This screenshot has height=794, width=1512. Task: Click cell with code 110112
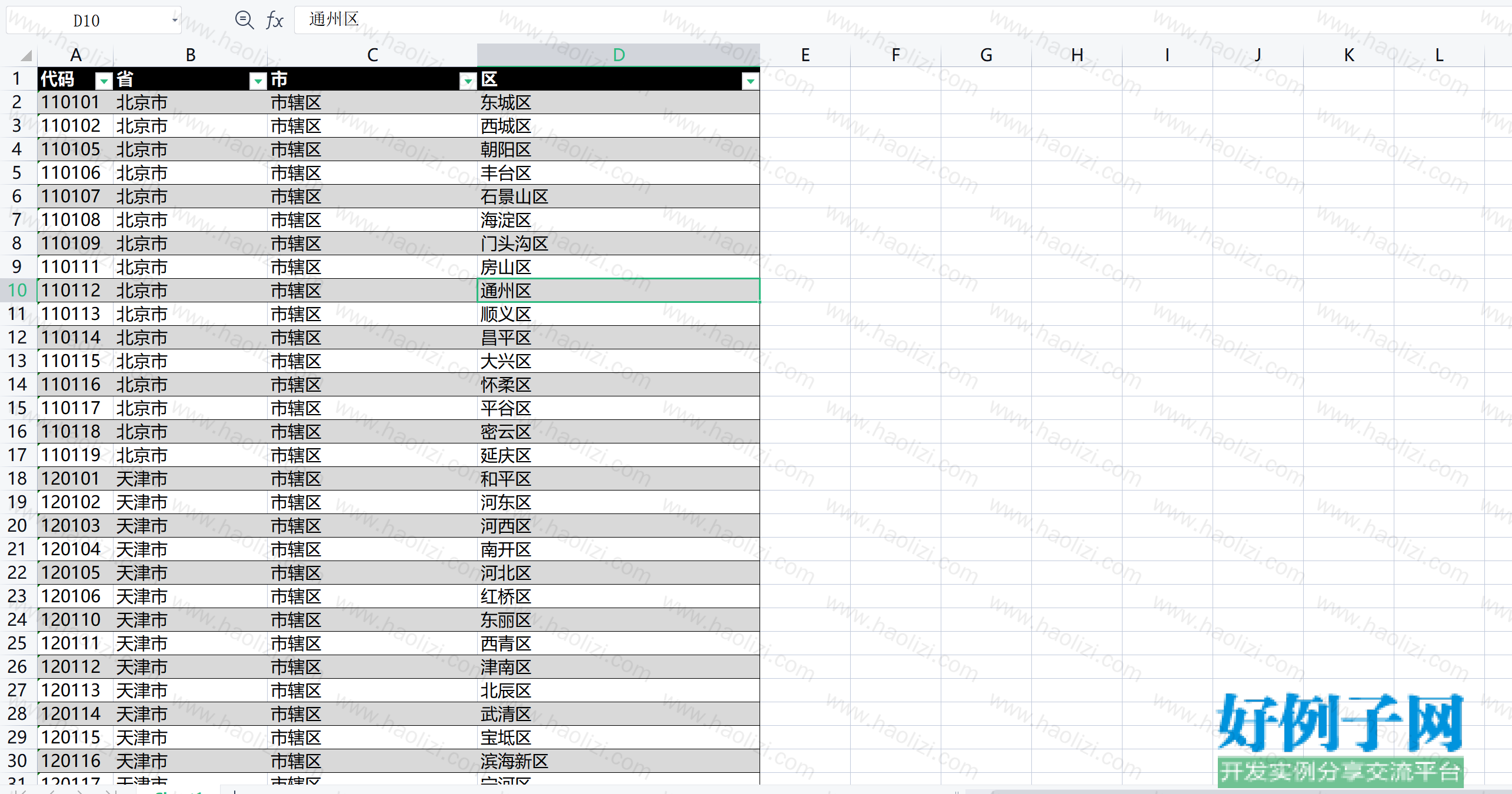pyautogui.click(x=75, y=291)
